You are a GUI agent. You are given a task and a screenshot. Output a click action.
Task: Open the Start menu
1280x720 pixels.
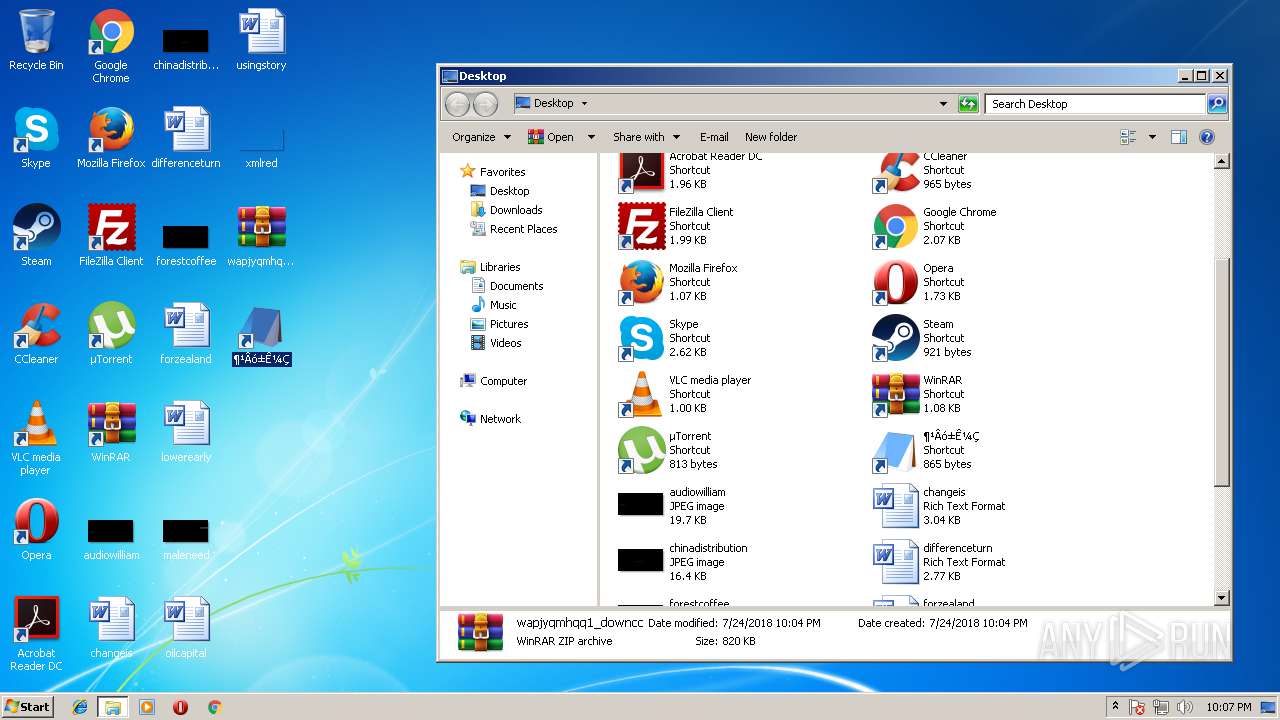click(27, 706)
